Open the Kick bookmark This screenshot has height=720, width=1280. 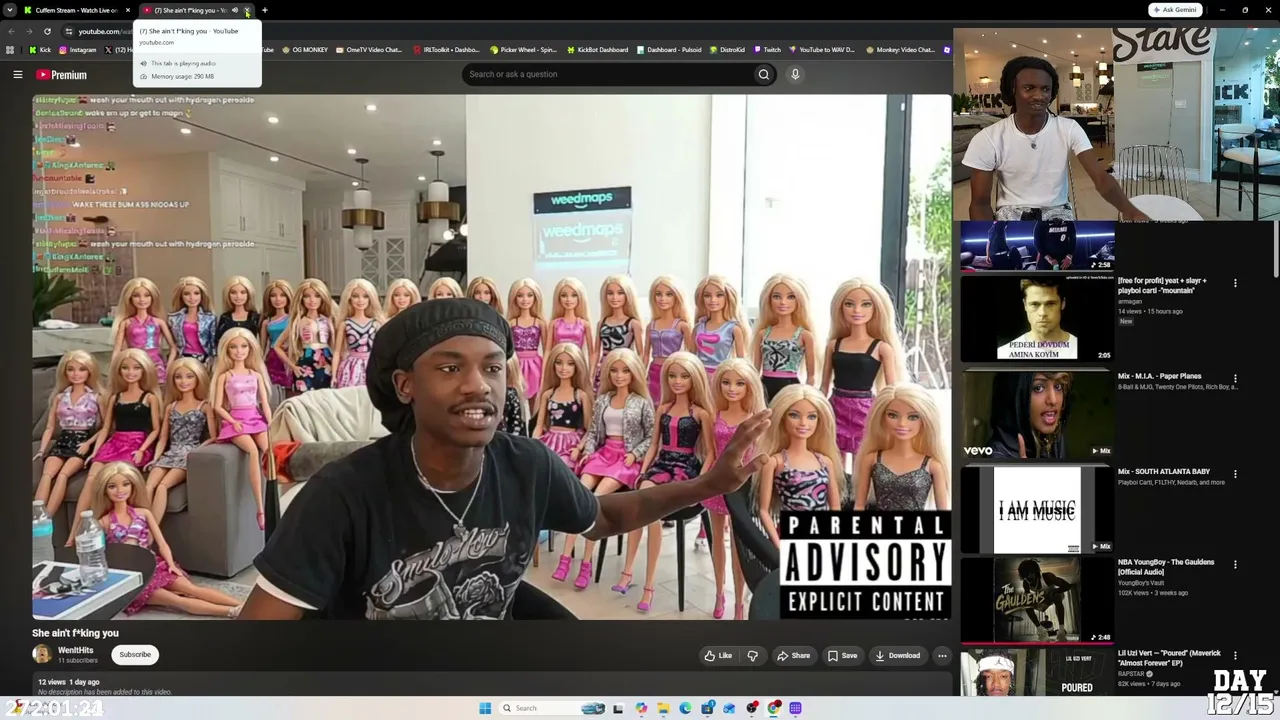point(41,50)
